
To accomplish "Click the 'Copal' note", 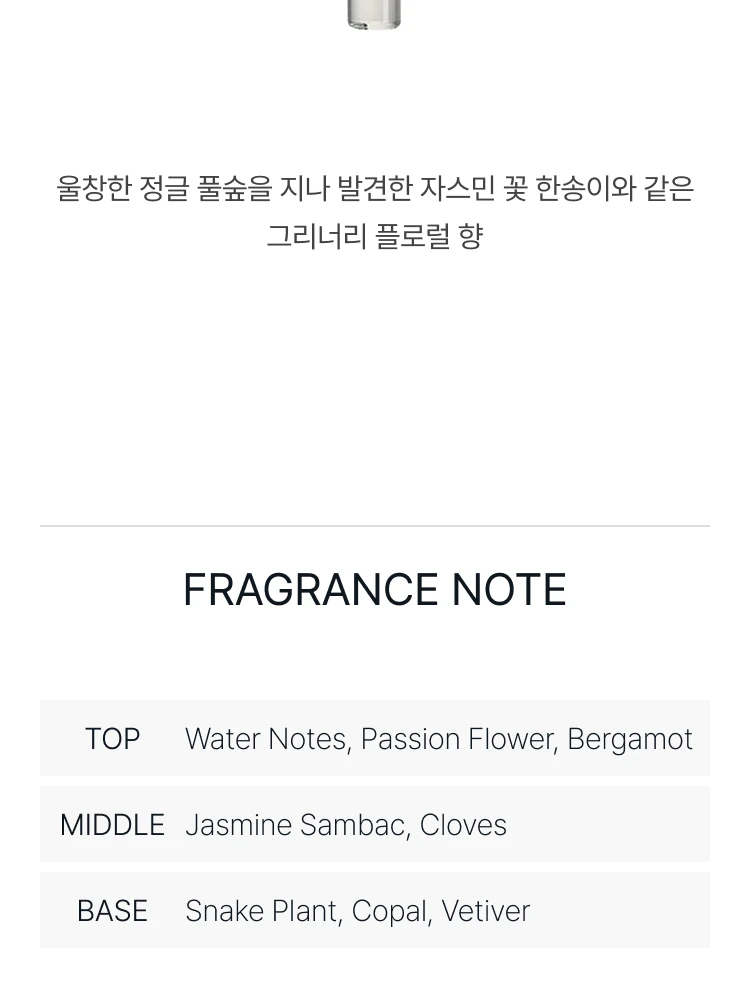I will click(x=391, y=911).
